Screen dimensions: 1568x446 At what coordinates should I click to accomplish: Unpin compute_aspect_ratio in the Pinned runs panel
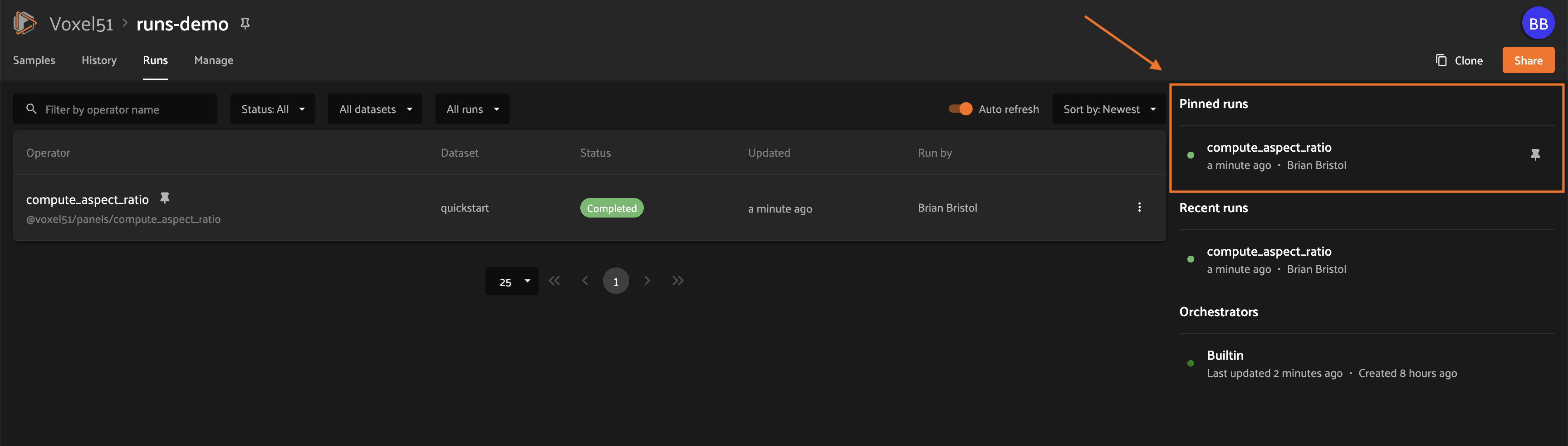click(x=1535, y=155)
